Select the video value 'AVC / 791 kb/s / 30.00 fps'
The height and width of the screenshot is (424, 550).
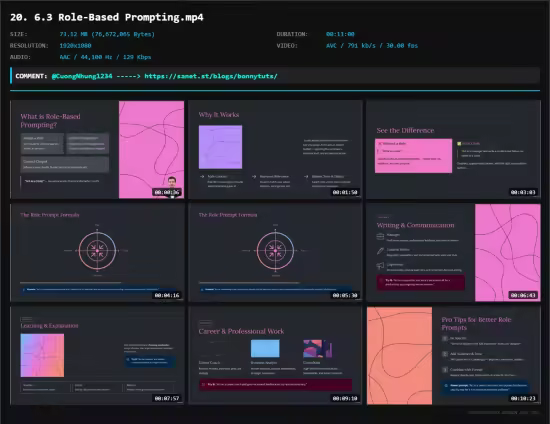point(372,46)
